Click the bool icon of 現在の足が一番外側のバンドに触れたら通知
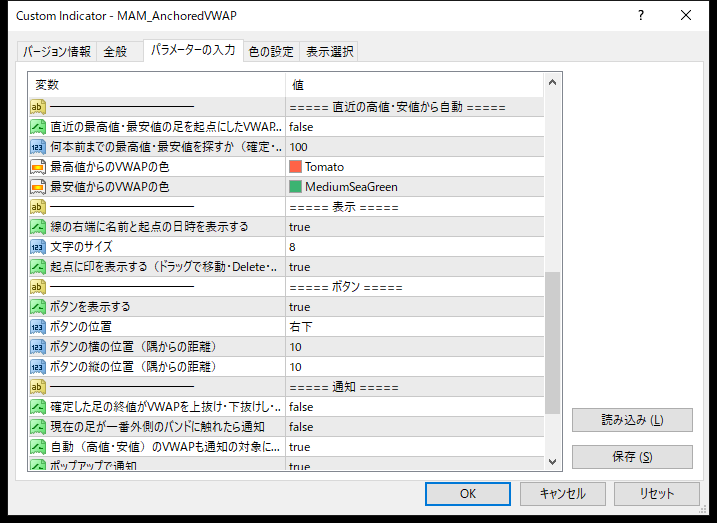 pos(38,427)
